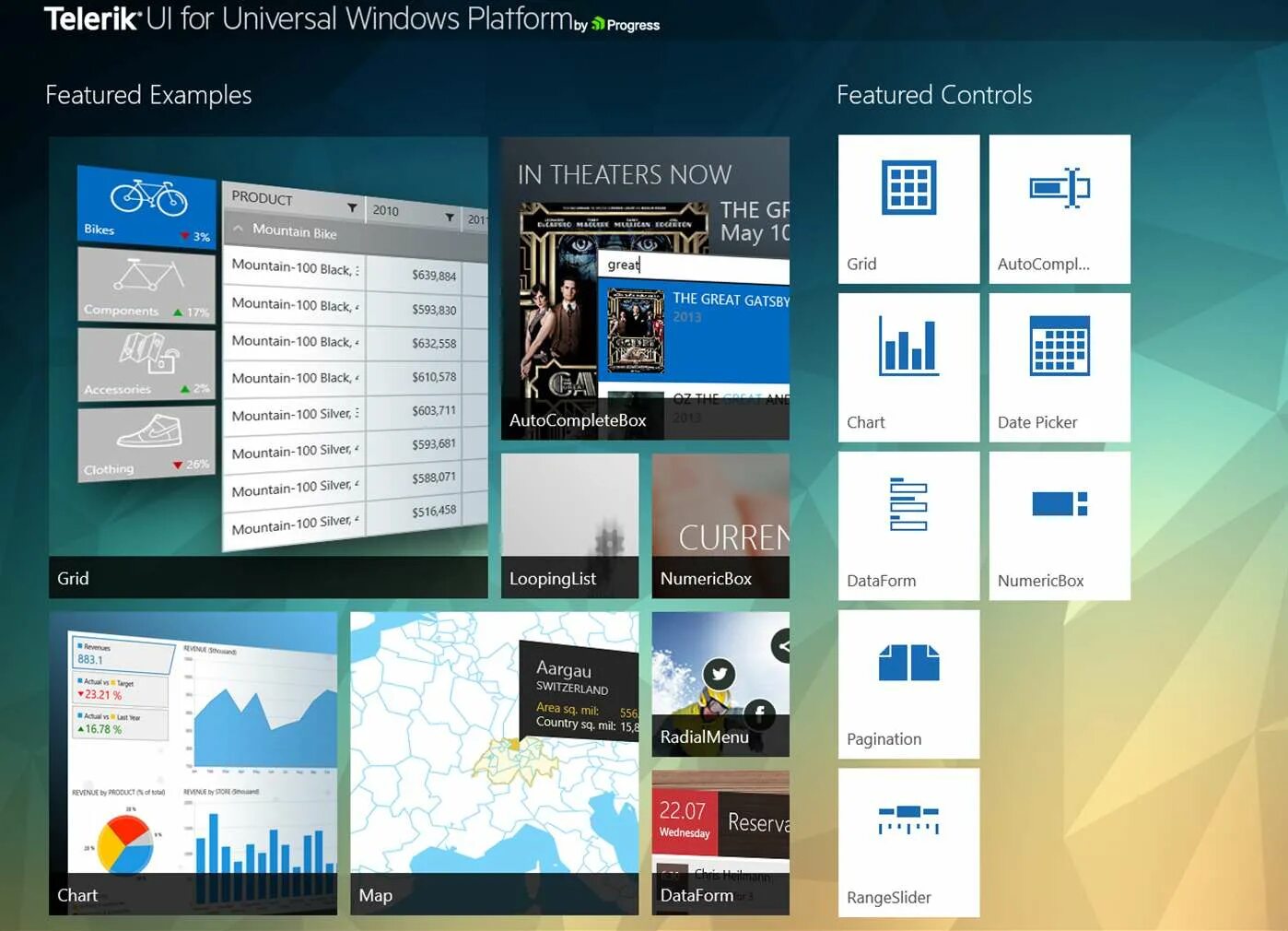Open the NumericBox featured example tile

click(720, 526)
